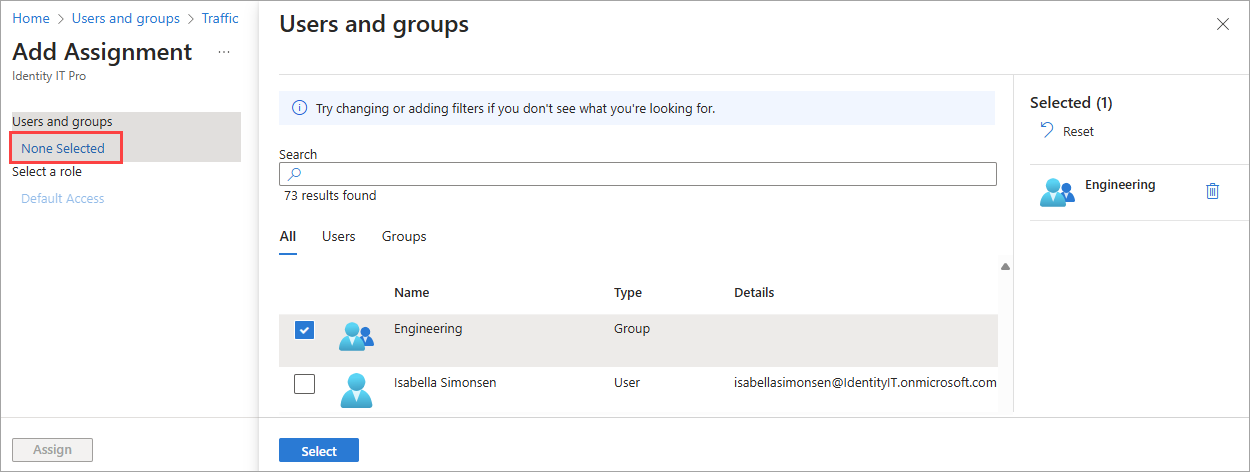This screenshot has width=1250, height=472.
Task: Switch to the All tab
Action: pos(288,237)
